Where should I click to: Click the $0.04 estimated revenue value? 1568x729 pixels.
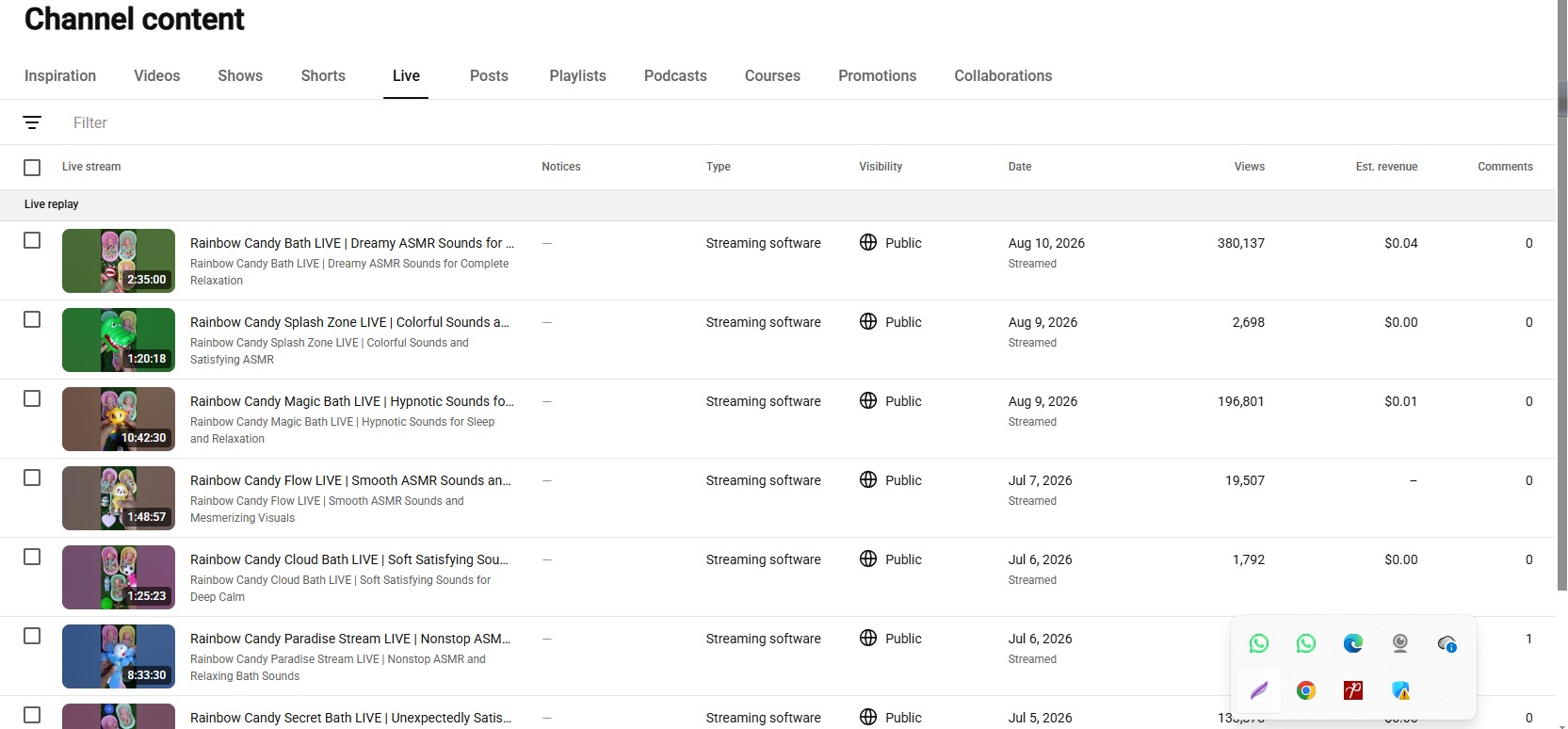click(x=1400, y=243)
